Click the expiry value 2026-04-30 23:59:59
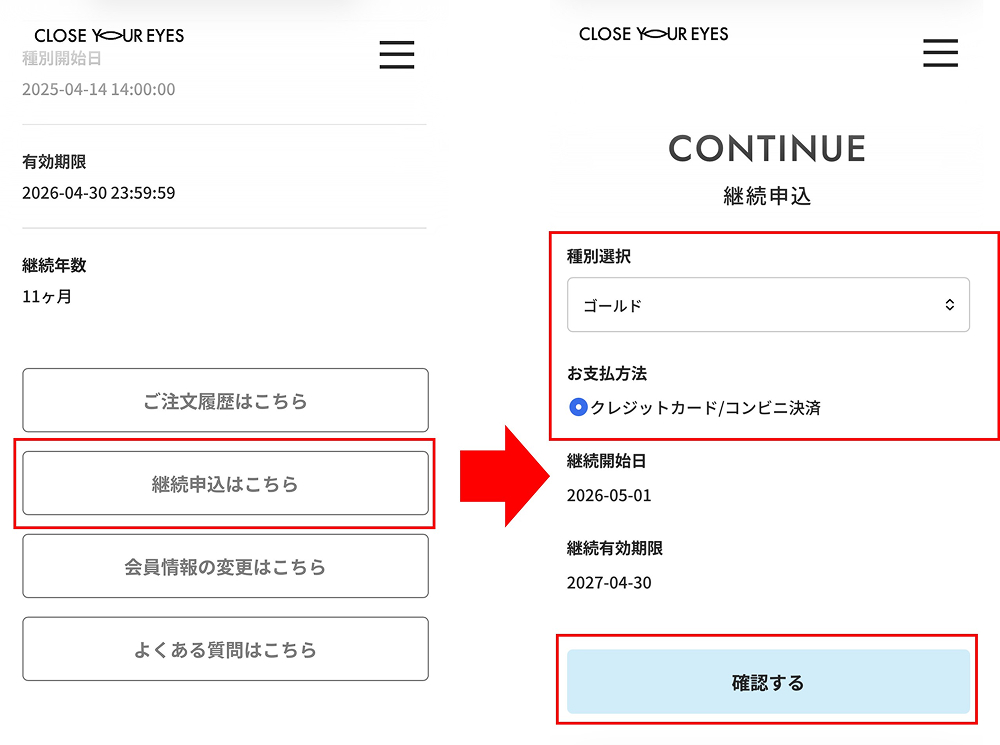The image size is (1000, 745). 99,193
